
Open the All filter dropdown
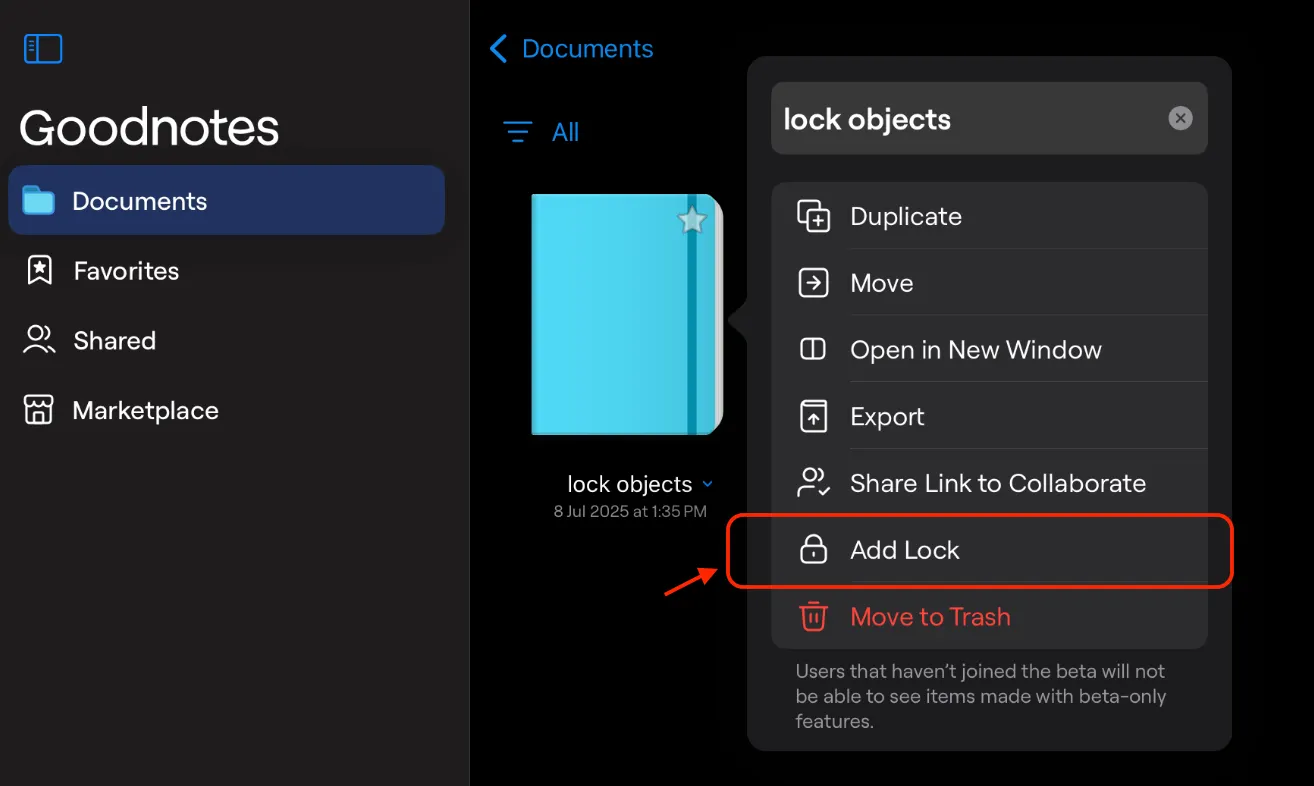tap(565, 132)
